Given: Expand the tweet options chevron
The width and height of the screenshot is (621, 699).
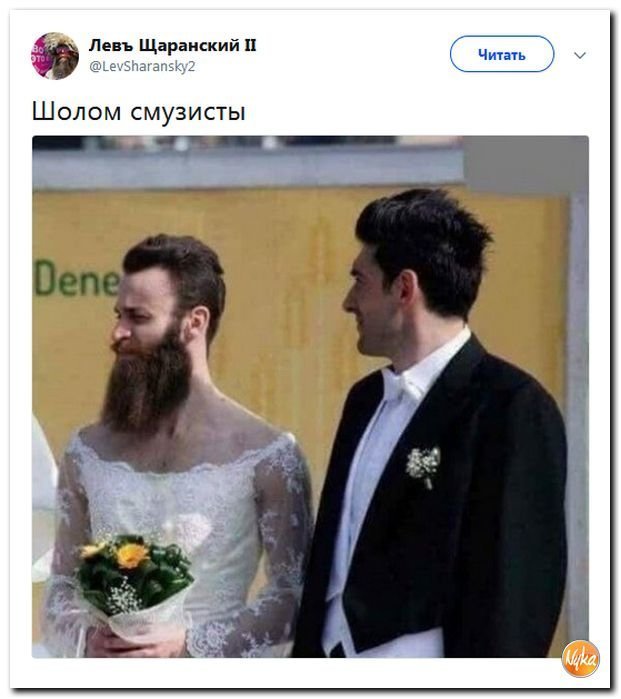Looking at the screenshot, I should click(580, 55).
